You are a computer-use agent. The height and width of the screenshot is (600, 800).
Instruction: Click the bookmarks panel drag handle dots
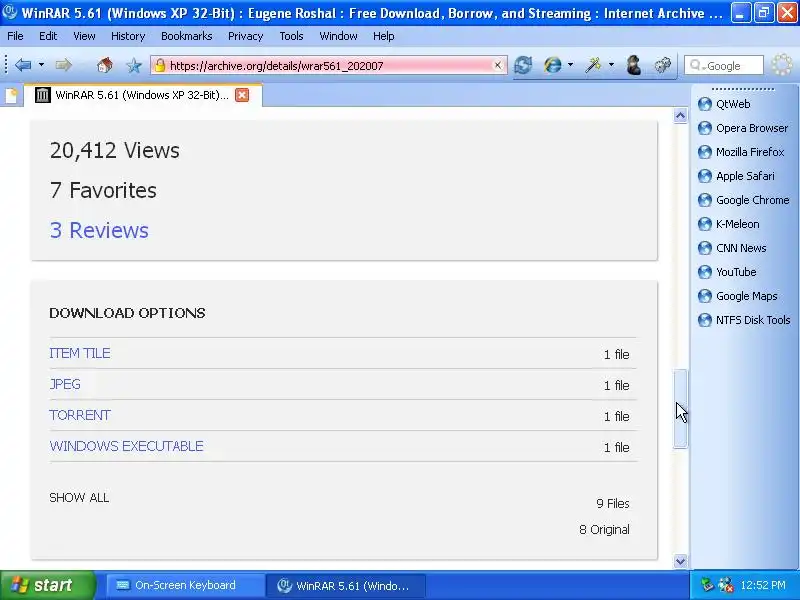click(742, 89)
